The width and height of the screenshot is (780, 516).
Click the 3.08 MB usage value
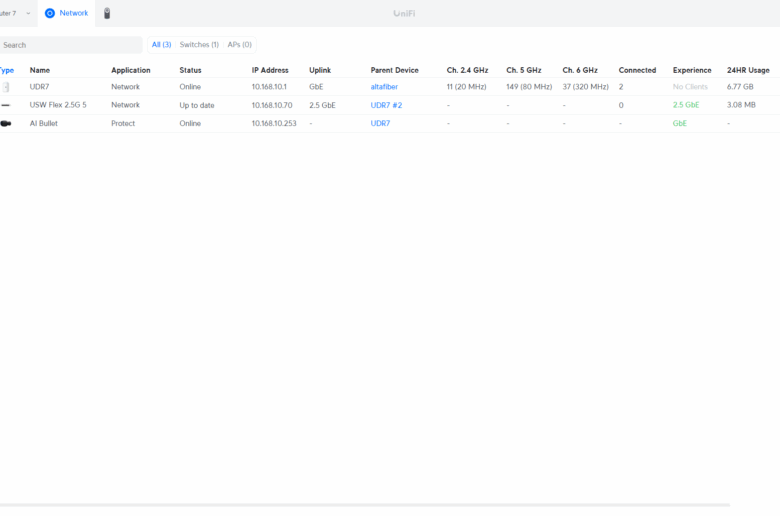(x=741, y=105)
